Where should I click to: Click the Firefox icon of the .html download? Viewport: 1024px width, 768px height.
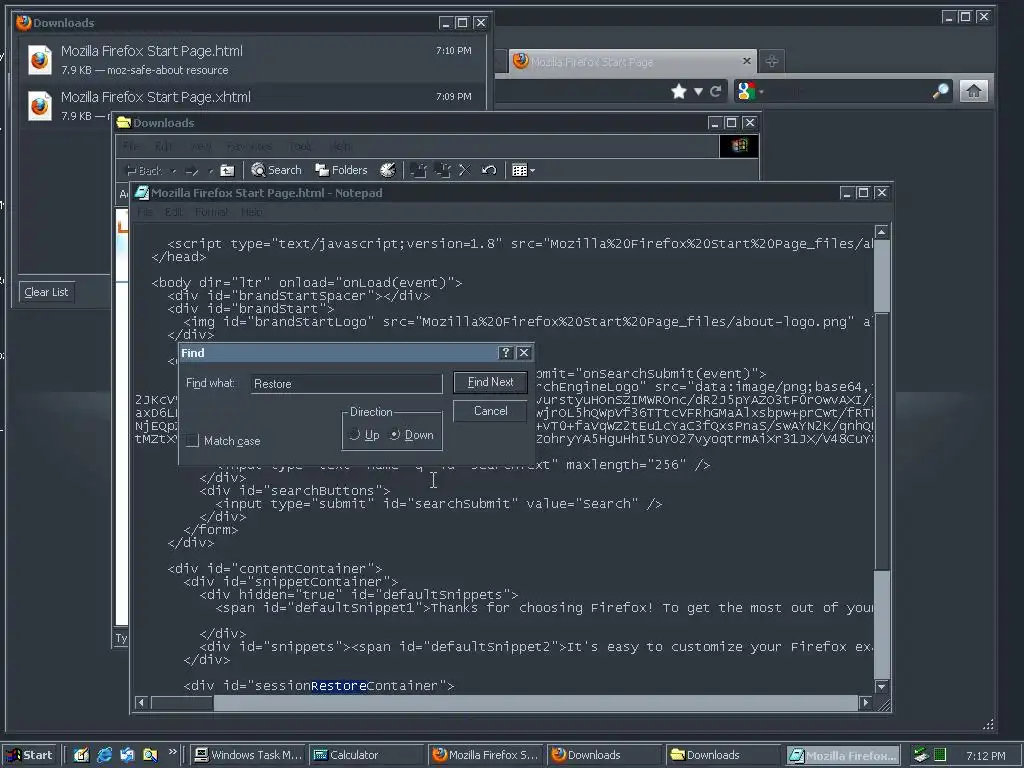pyautogui.click(x=40, y=59)
